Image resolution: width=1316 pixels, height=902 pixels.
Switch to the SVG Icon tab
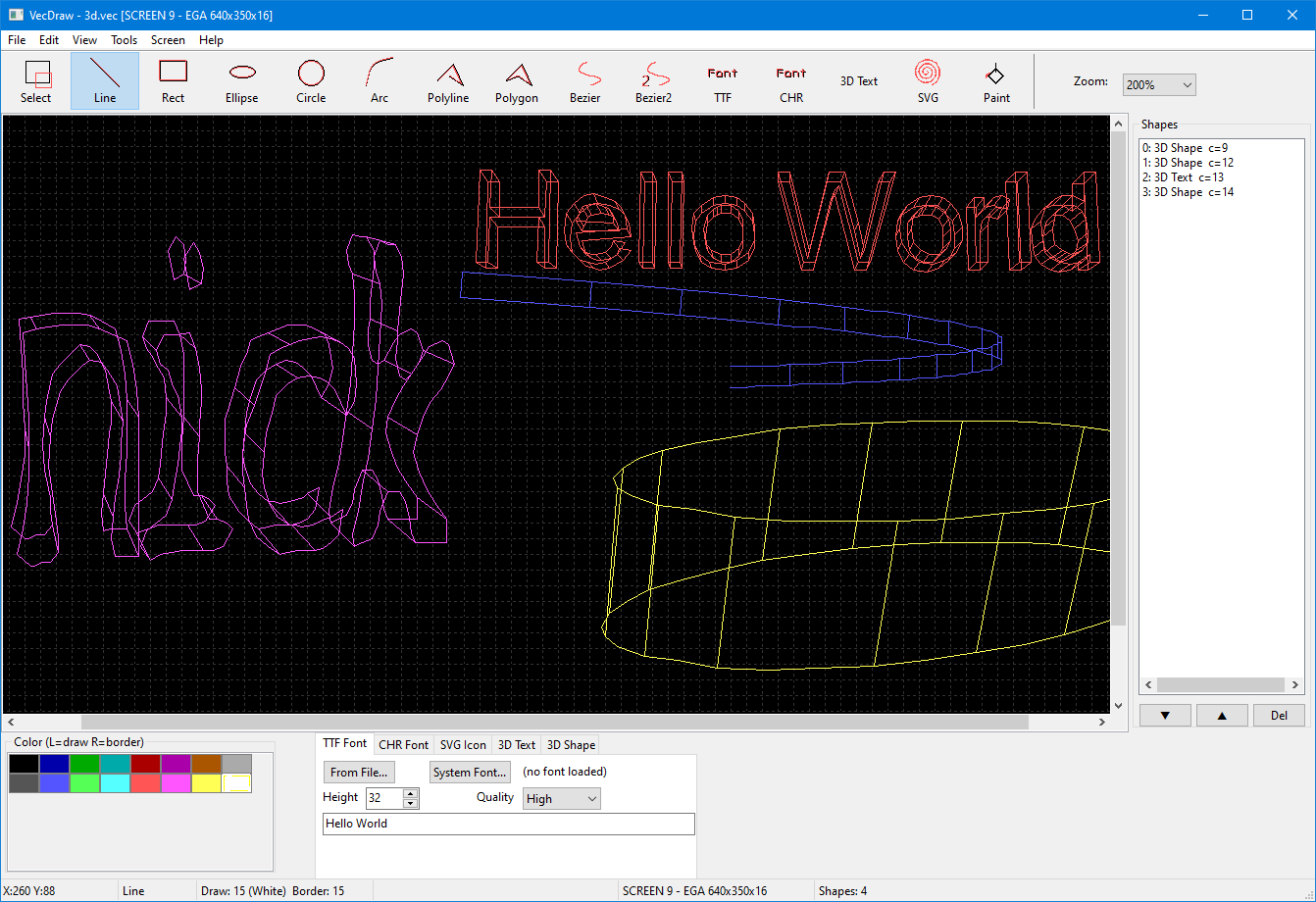(x=463, y=745)
